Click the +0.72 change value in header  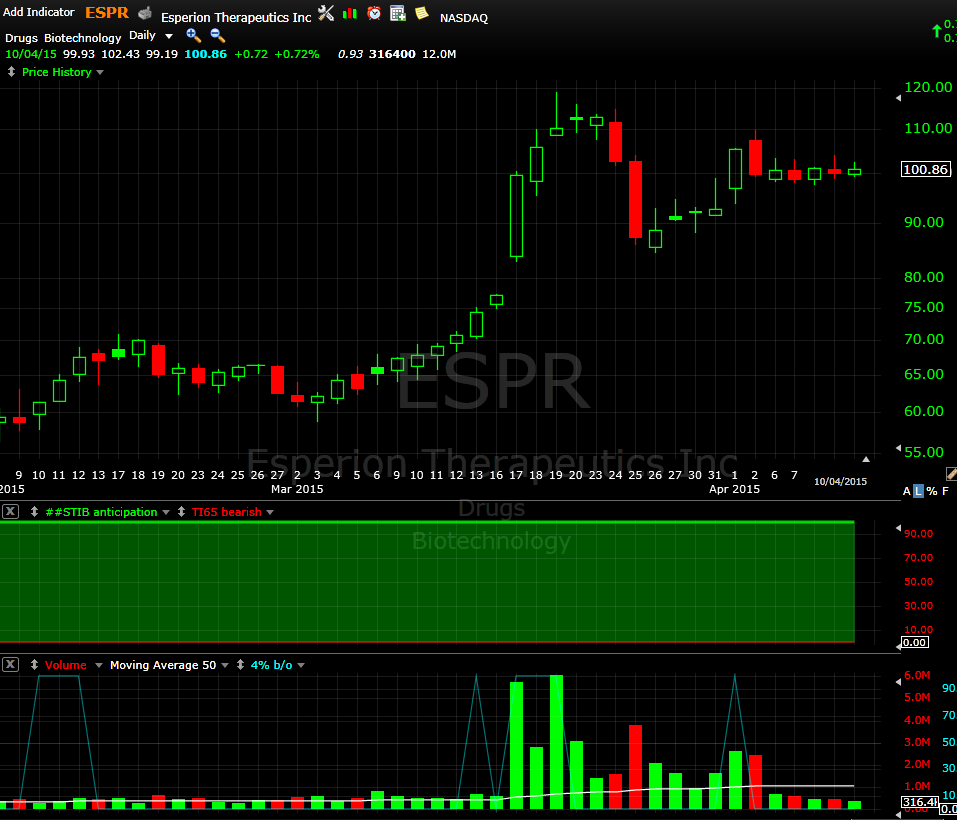pos(251,54)
